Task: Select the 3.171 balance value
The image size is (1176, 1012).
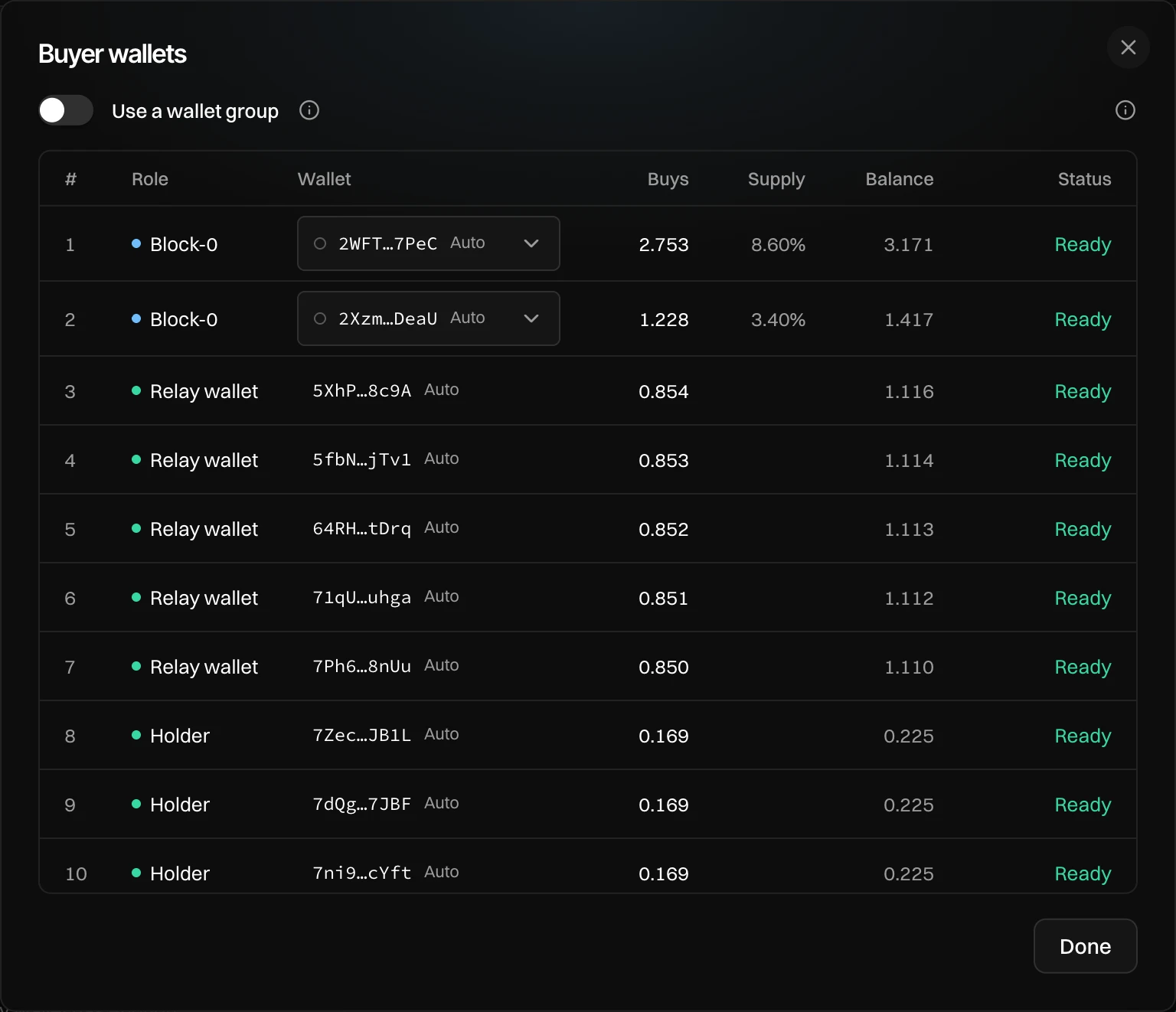Action: coord(909,245)
